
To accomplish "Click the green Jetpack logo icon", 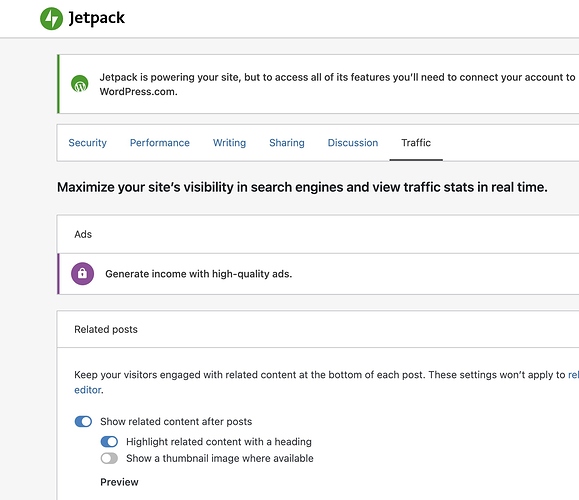I will 51,18.
